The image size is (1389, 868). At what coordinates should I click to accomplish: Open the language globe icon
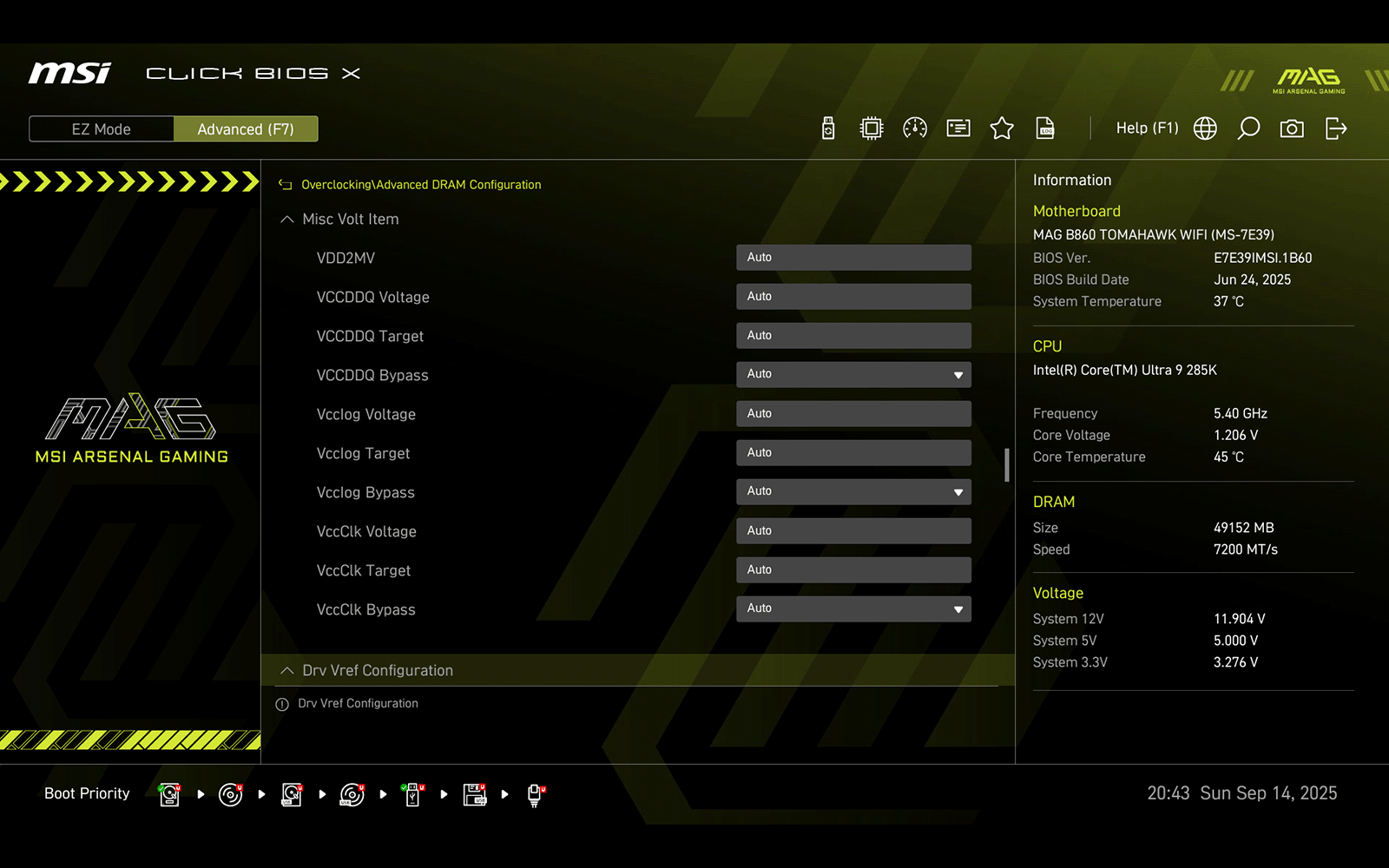[1205, 128]
